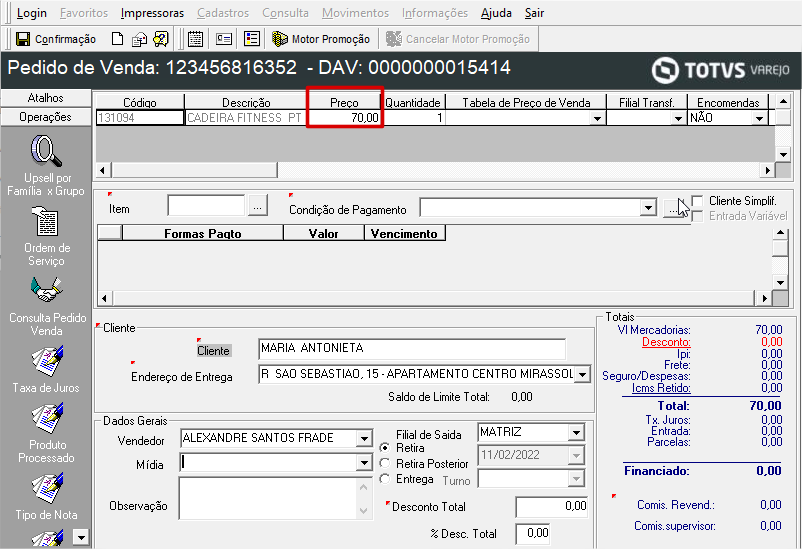Open the Ajuda menu

click(496, 13)
